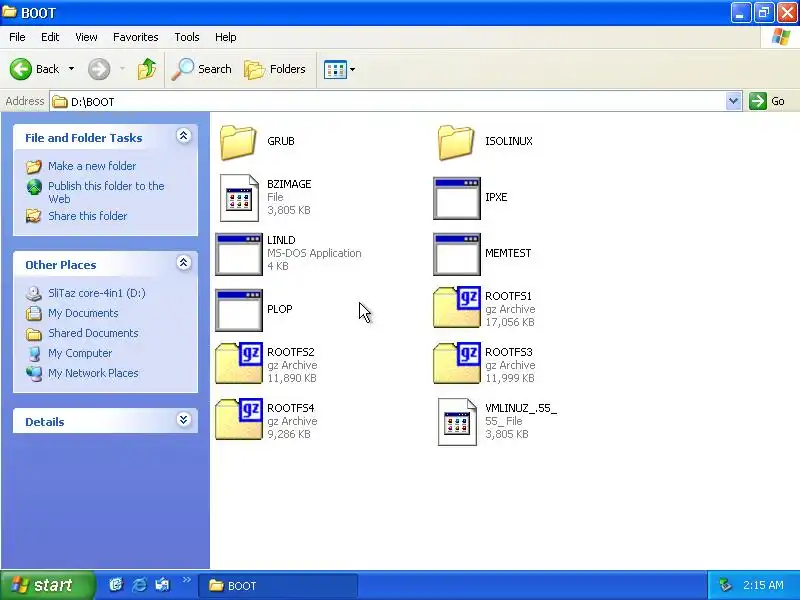Expand the address bar dropdown arrow
Image resolution: width=800 pixels, height=600 pixels.
tap(734, 101)
